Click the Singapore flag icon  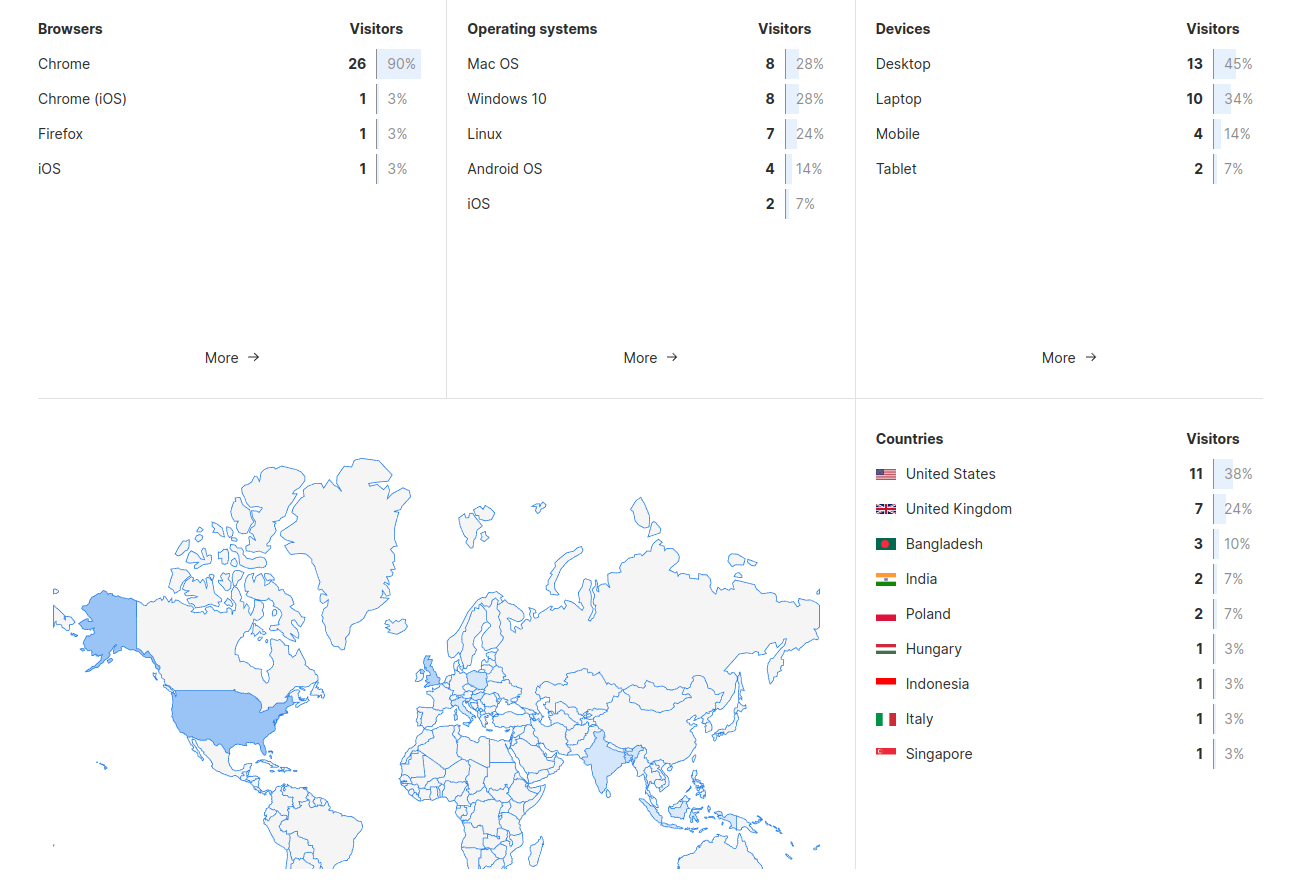886,754
